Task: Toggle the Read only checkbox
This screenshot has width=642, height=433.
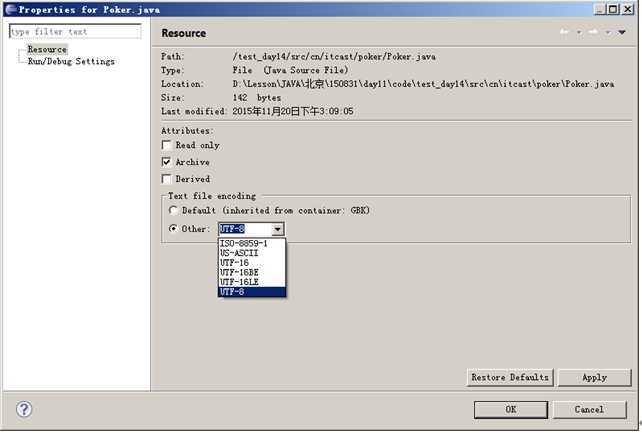Action: pos(167,145)
